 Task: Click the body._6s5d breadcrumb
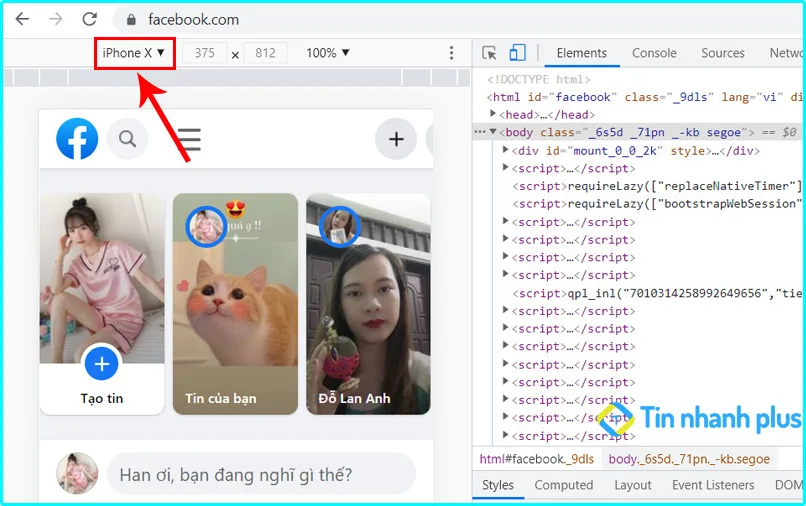click(689, 459)
